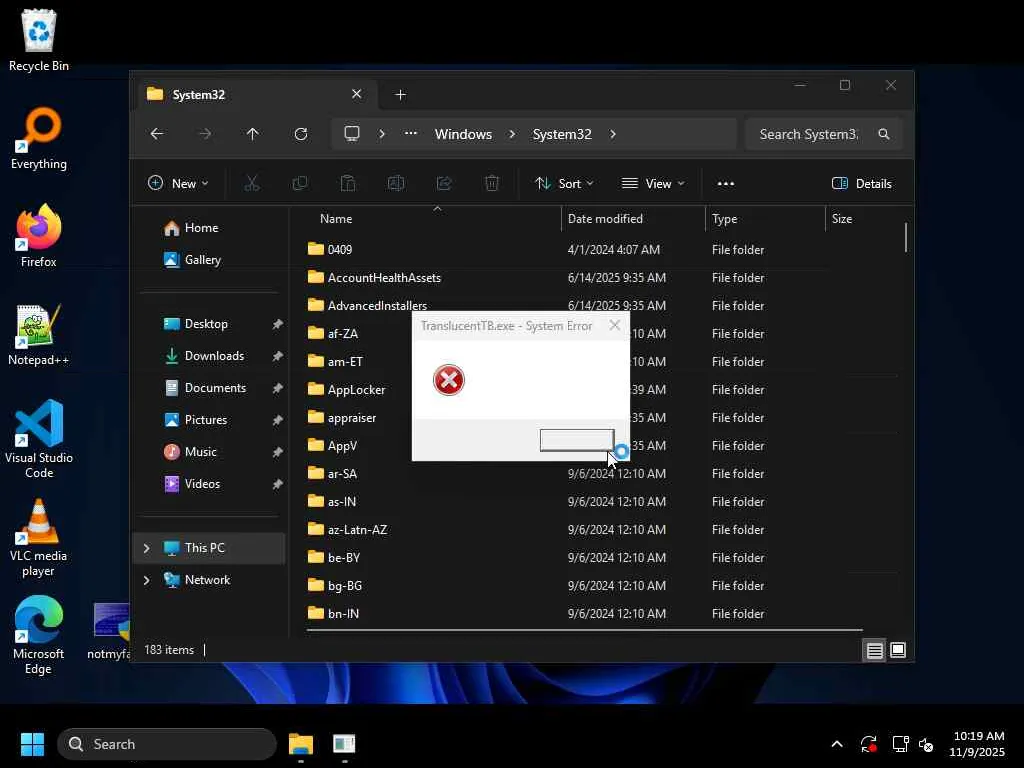
Task: Click the network tray icon
Action: (x=900, y=744)
